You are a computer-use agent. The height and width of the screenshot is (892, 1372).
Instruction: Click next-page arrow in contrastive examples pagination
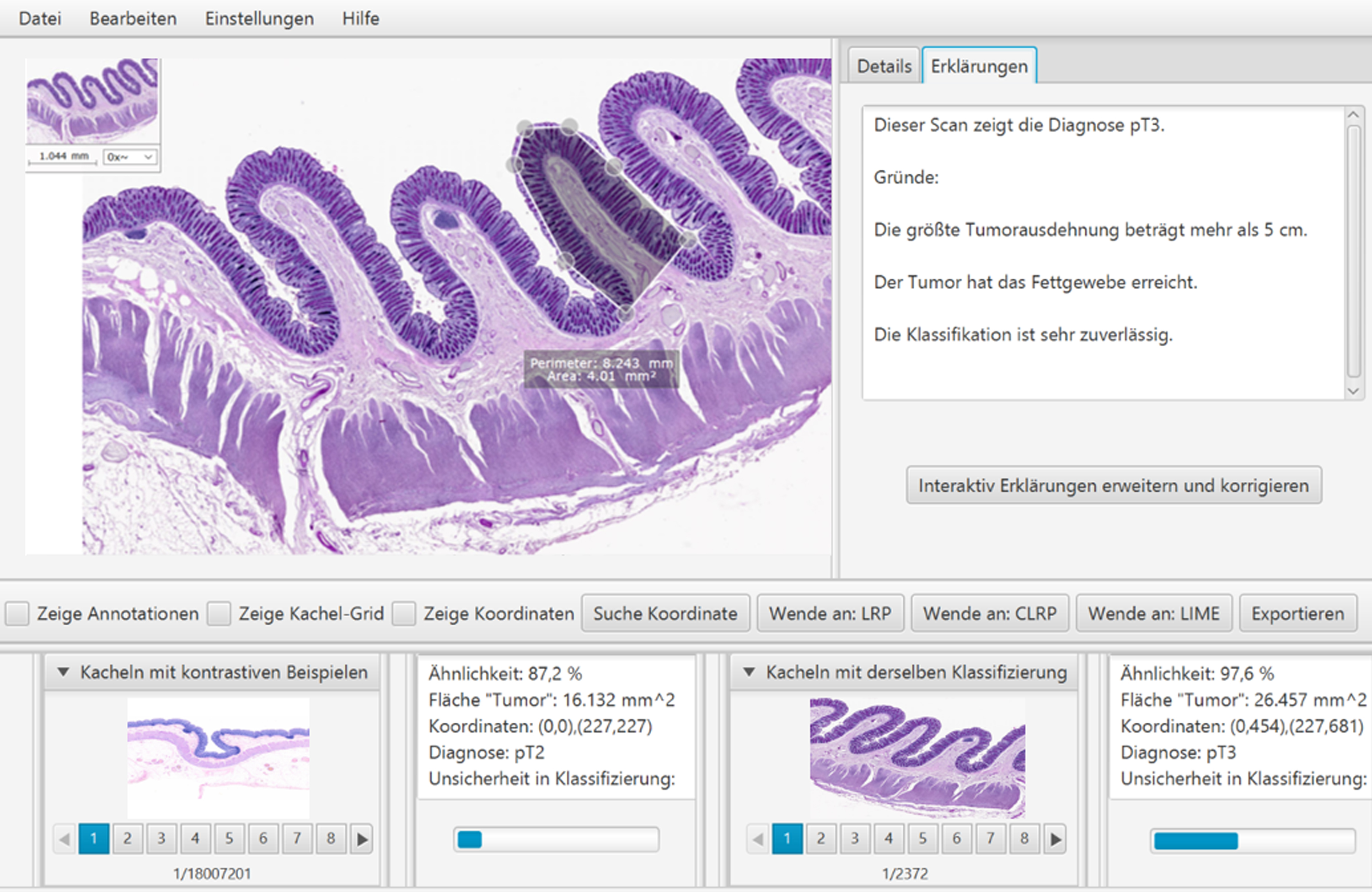[x=361, y=838]
